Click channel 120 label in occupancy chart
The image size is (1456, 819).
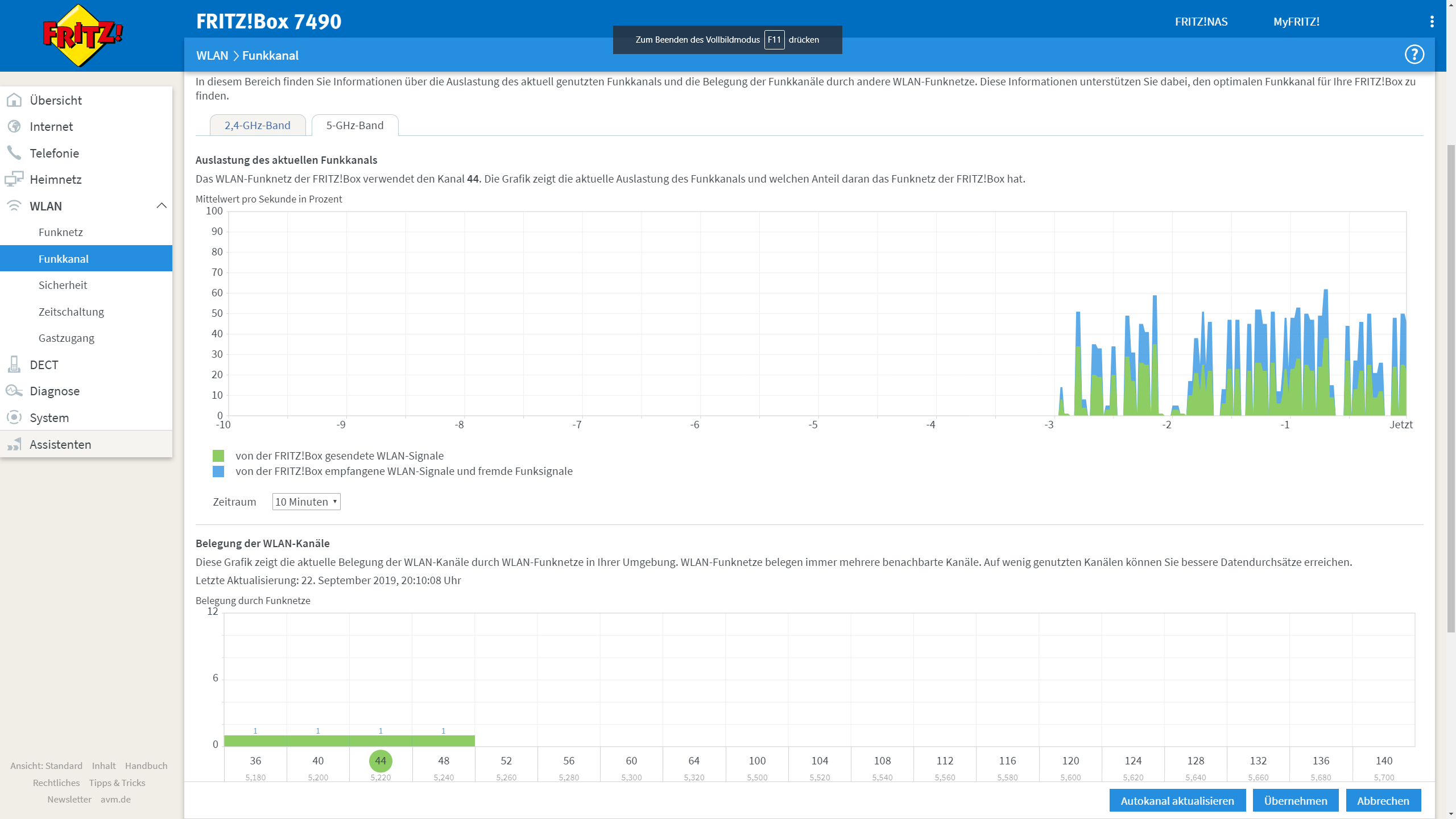1070,760
